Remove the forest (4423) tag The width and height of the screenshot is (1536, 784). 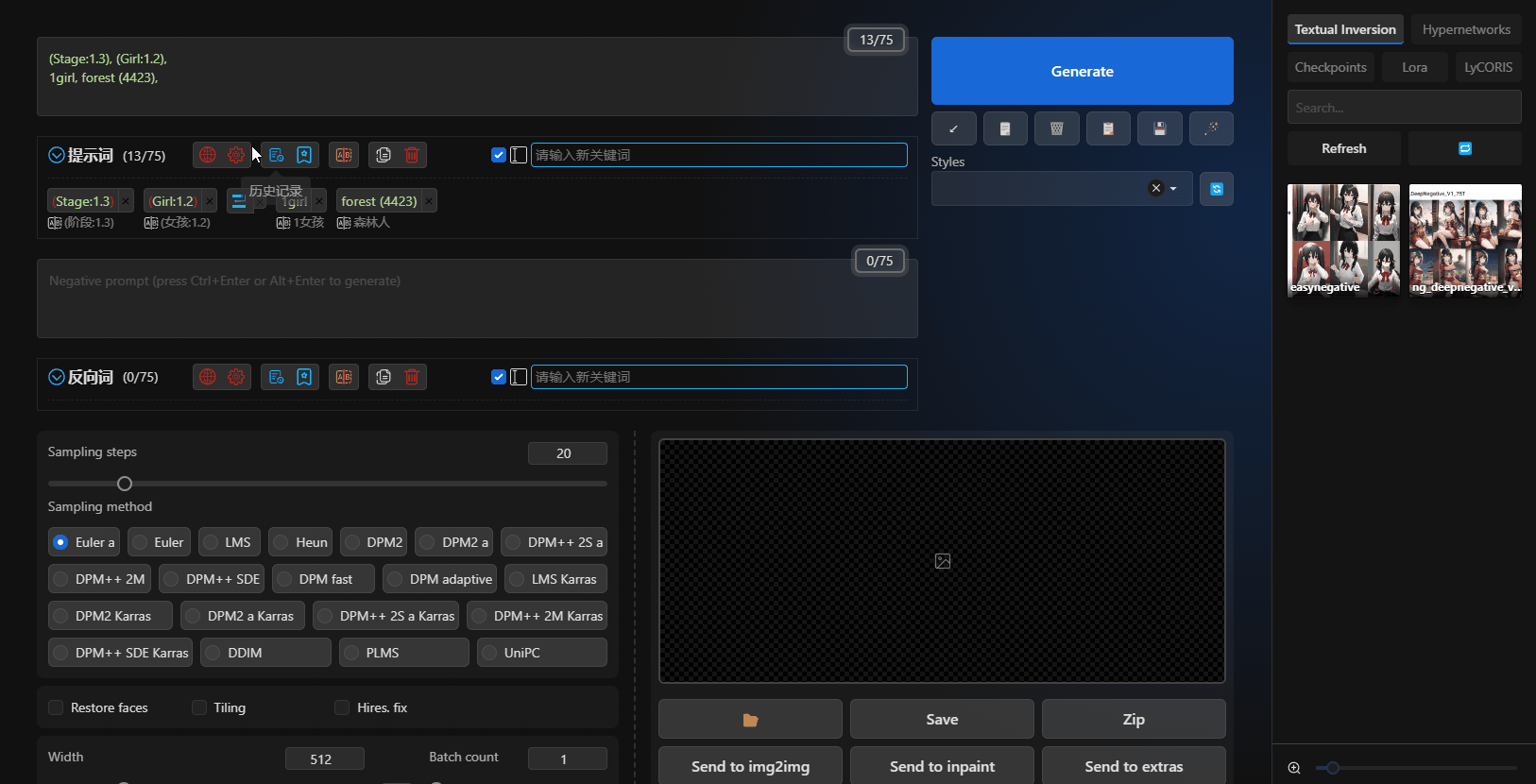click(x=429, y=201)
